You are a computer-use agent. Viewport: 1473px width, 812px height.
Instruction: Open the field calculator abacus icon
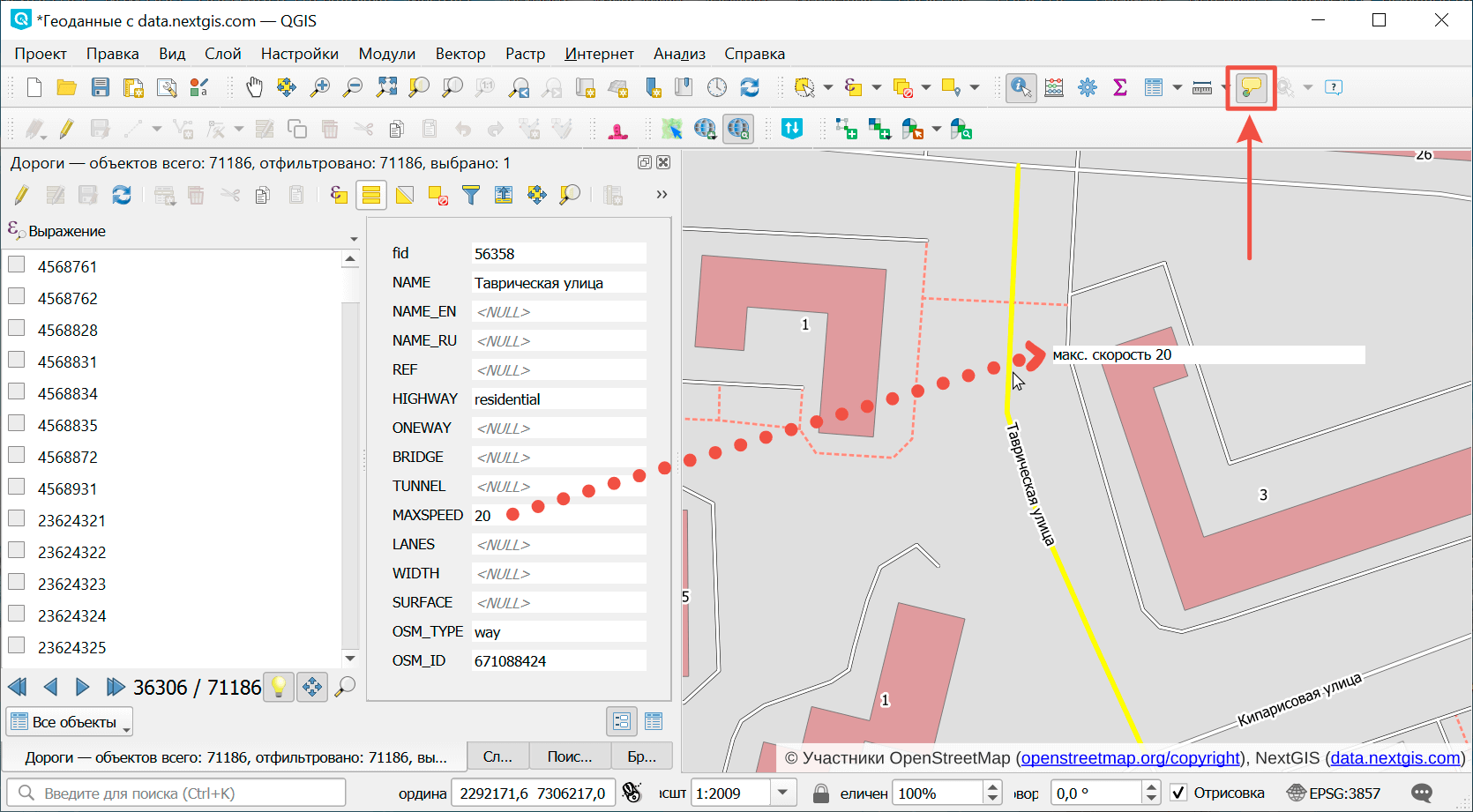(1054, 87)
